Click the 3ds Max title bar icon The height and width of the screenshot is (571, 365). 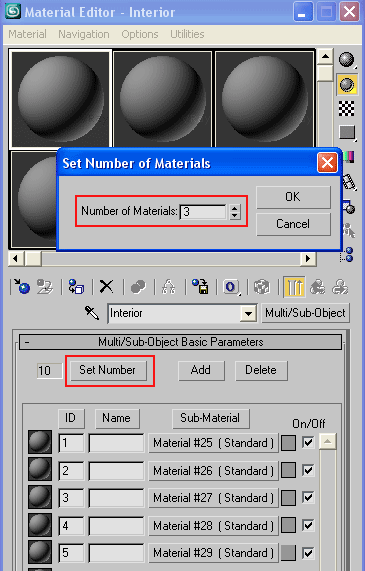click(x=13, y=12)
